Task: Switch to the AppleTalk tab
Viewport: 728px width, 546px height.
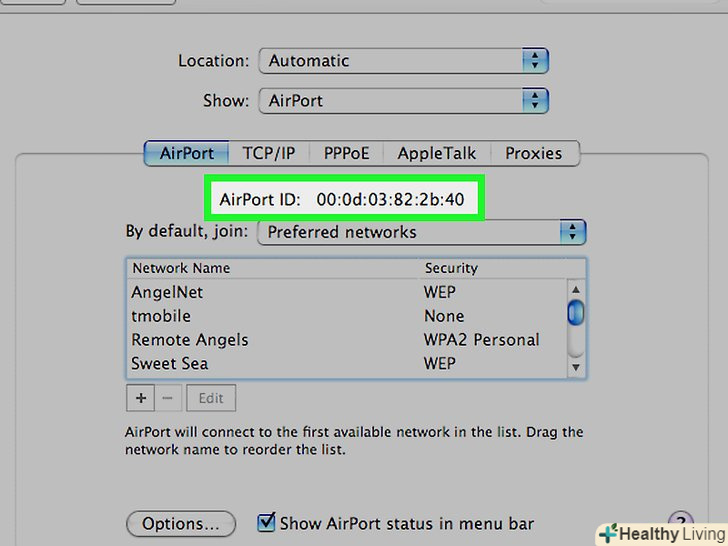Action: pyautogui.click(x=437, y=153)
